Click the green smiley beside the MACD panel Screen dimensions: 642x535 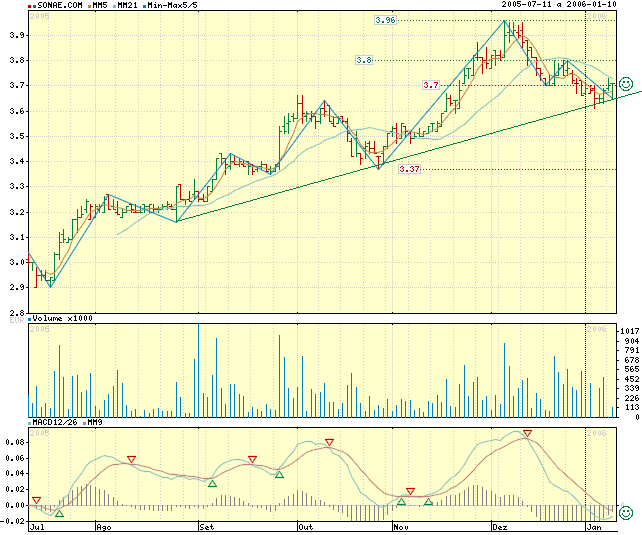[626, 513]
